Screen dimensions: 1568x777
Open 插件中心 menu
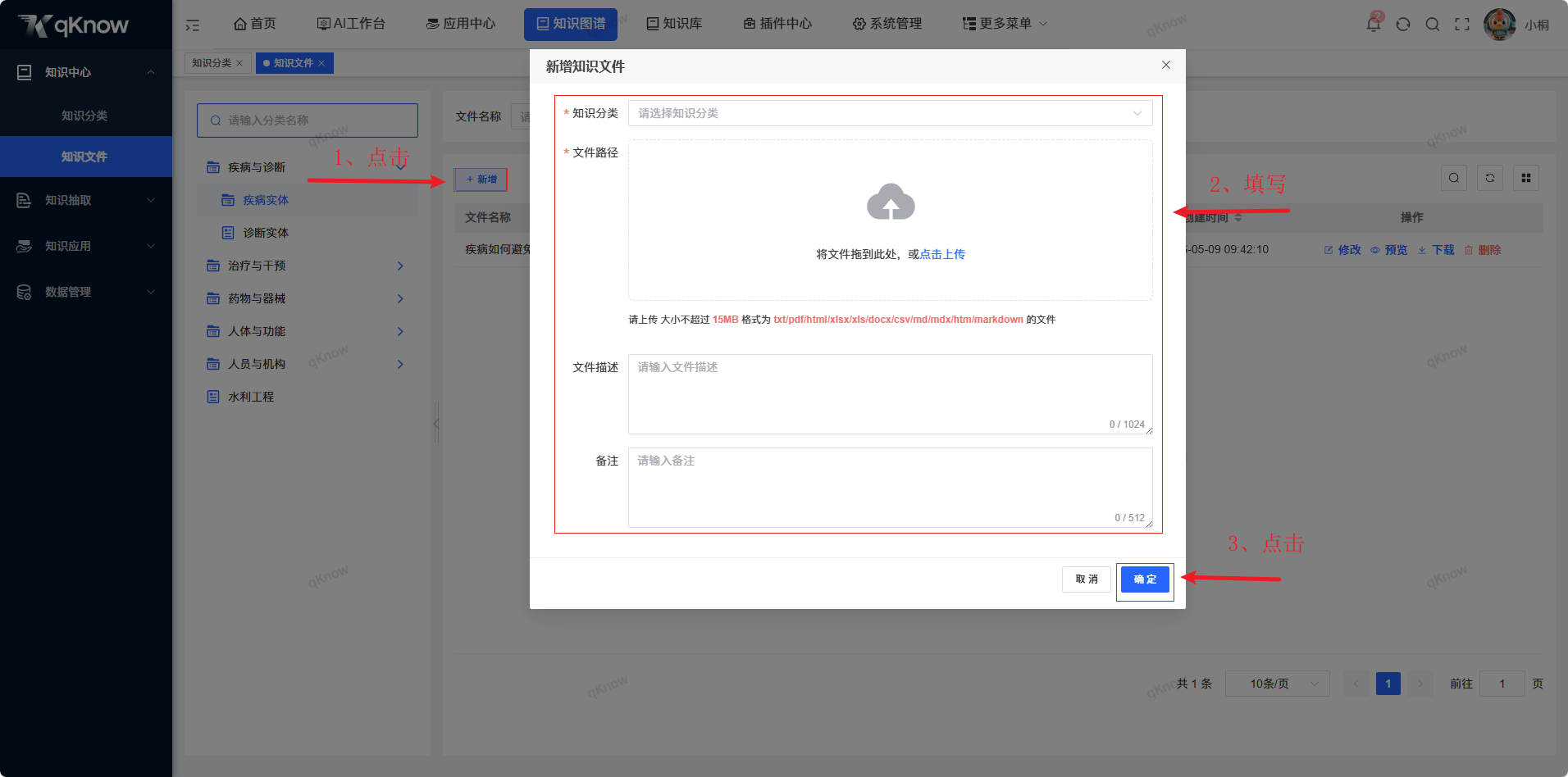coord(777,24)
